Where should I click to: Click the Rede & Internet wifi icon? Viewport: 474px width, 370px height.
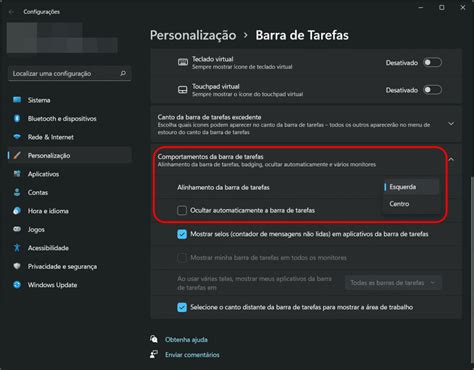tap(17, 137)
